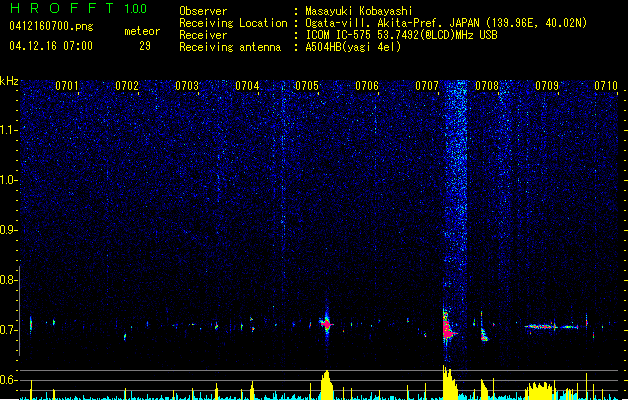Screen dimensions: 629x400
Task: Click the 0710 time marker
Action: click(x=606, y=86)
